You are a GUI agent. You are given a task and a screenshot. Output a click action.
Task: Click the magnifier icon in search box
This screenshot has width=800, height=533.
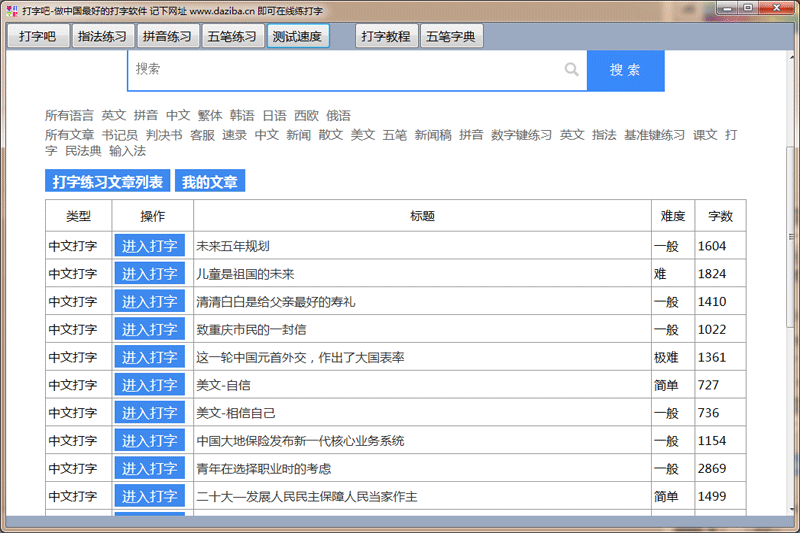[571, 70]
